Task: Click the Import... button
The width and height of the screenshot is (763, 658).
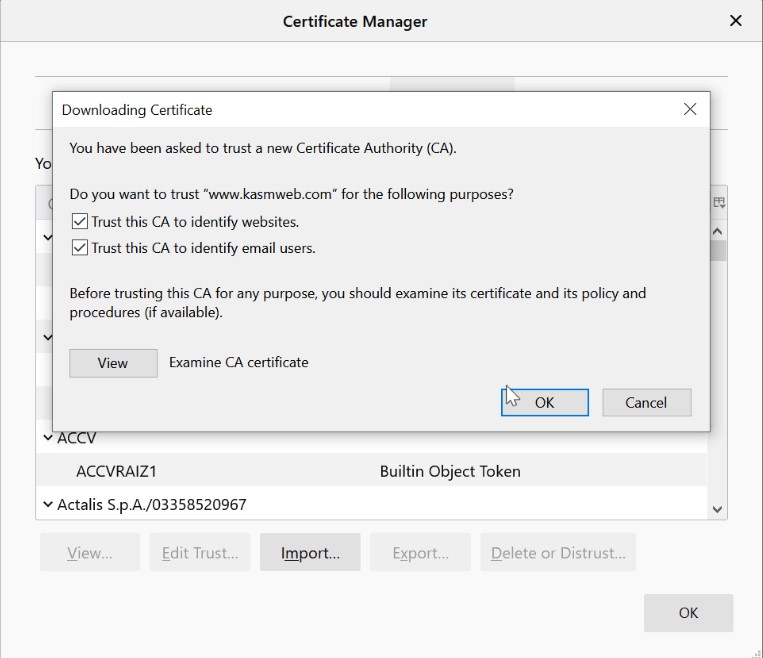Action: [310, 553]
